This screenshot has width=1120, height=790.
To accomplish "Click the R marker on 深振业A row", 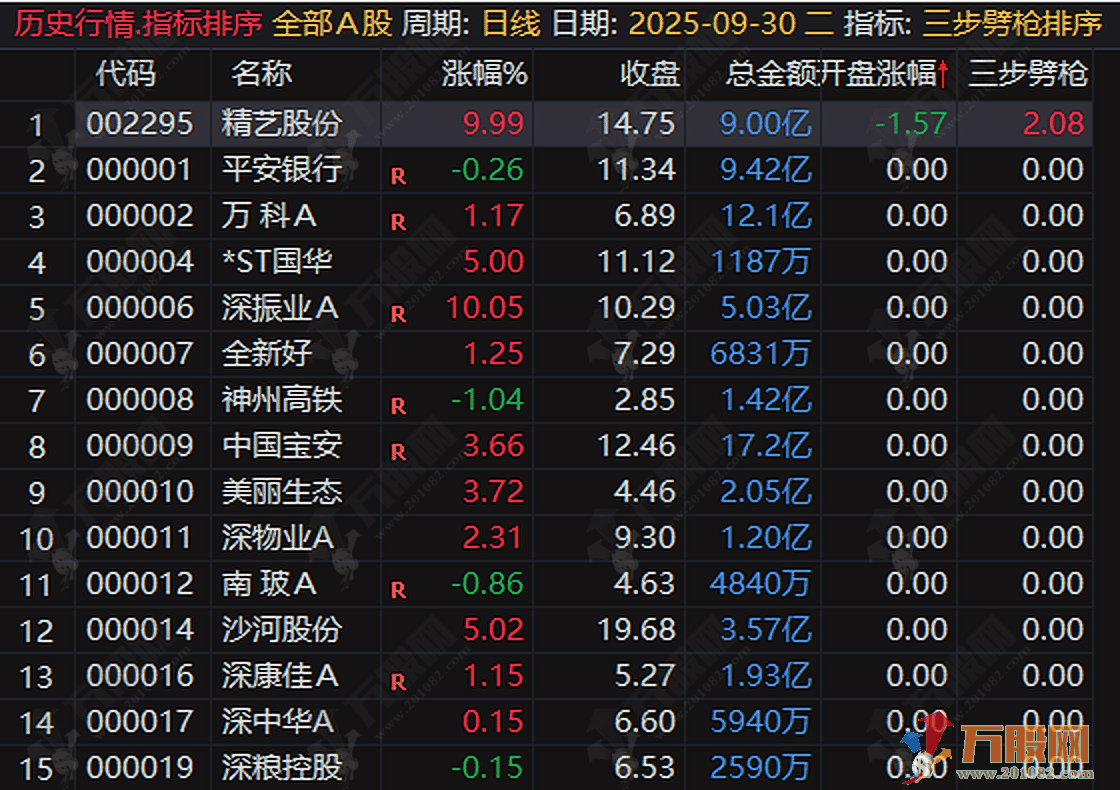I will 398,315.
